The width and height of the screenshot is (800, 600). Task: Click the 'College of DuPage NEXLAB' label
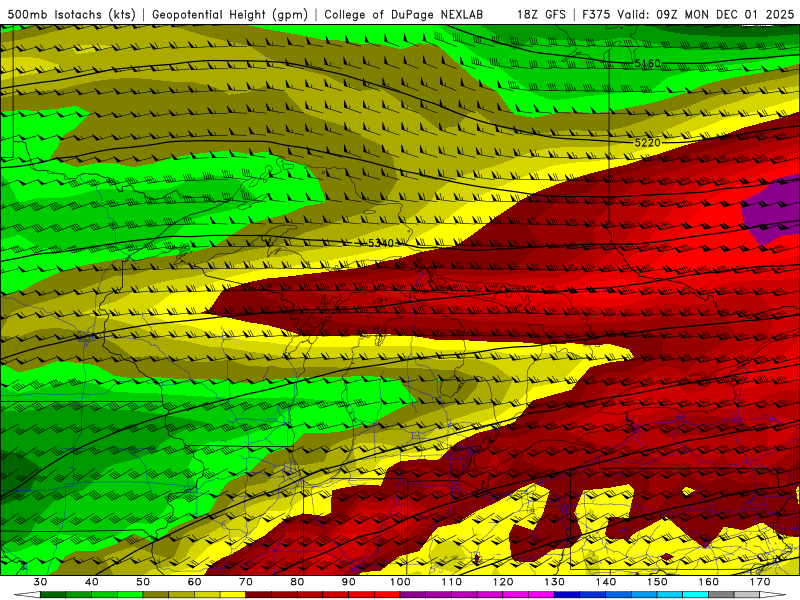403,14
